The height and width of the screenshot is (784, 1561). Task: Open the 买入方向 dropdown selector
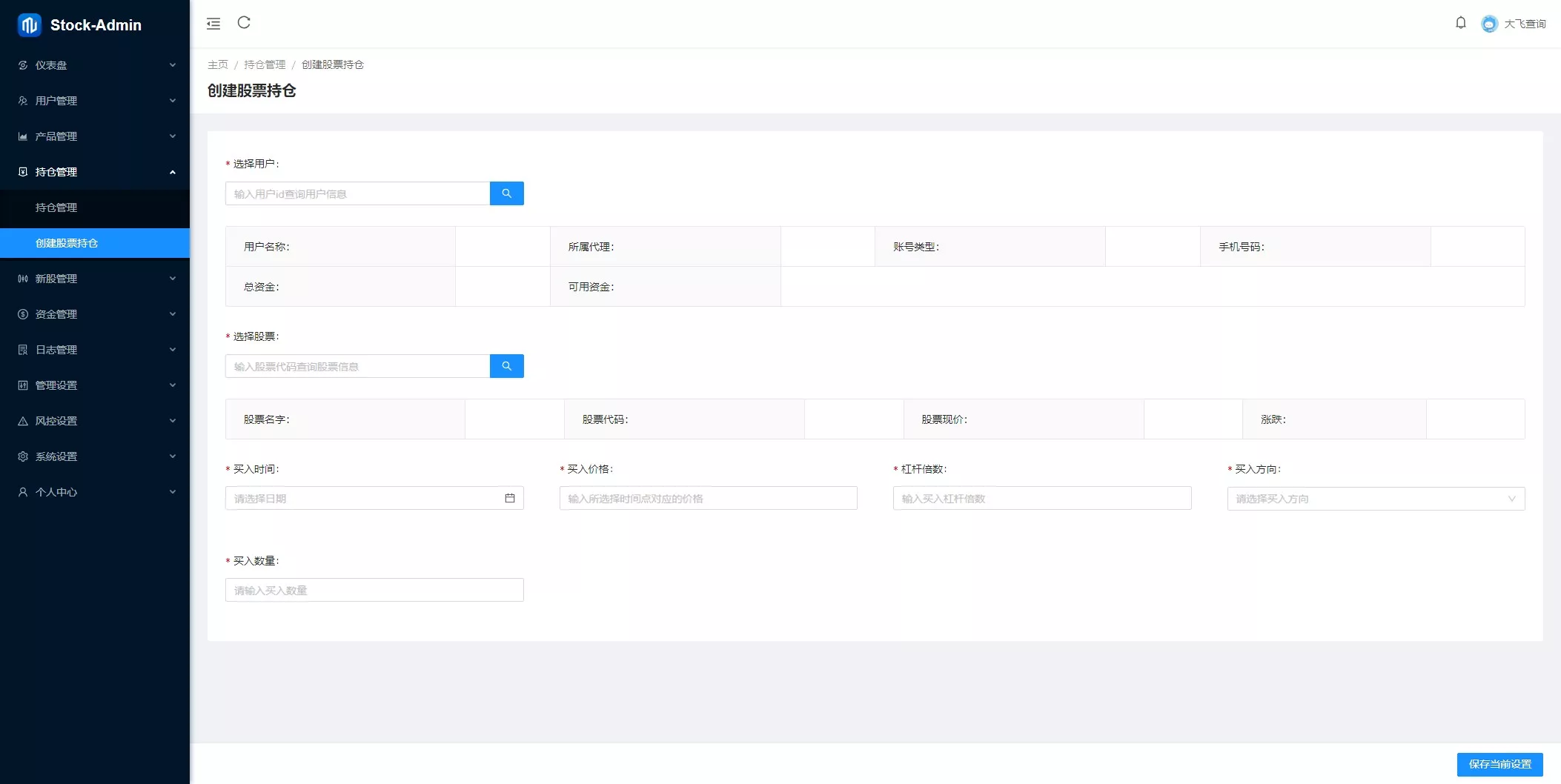click(x=1376, y=499)
